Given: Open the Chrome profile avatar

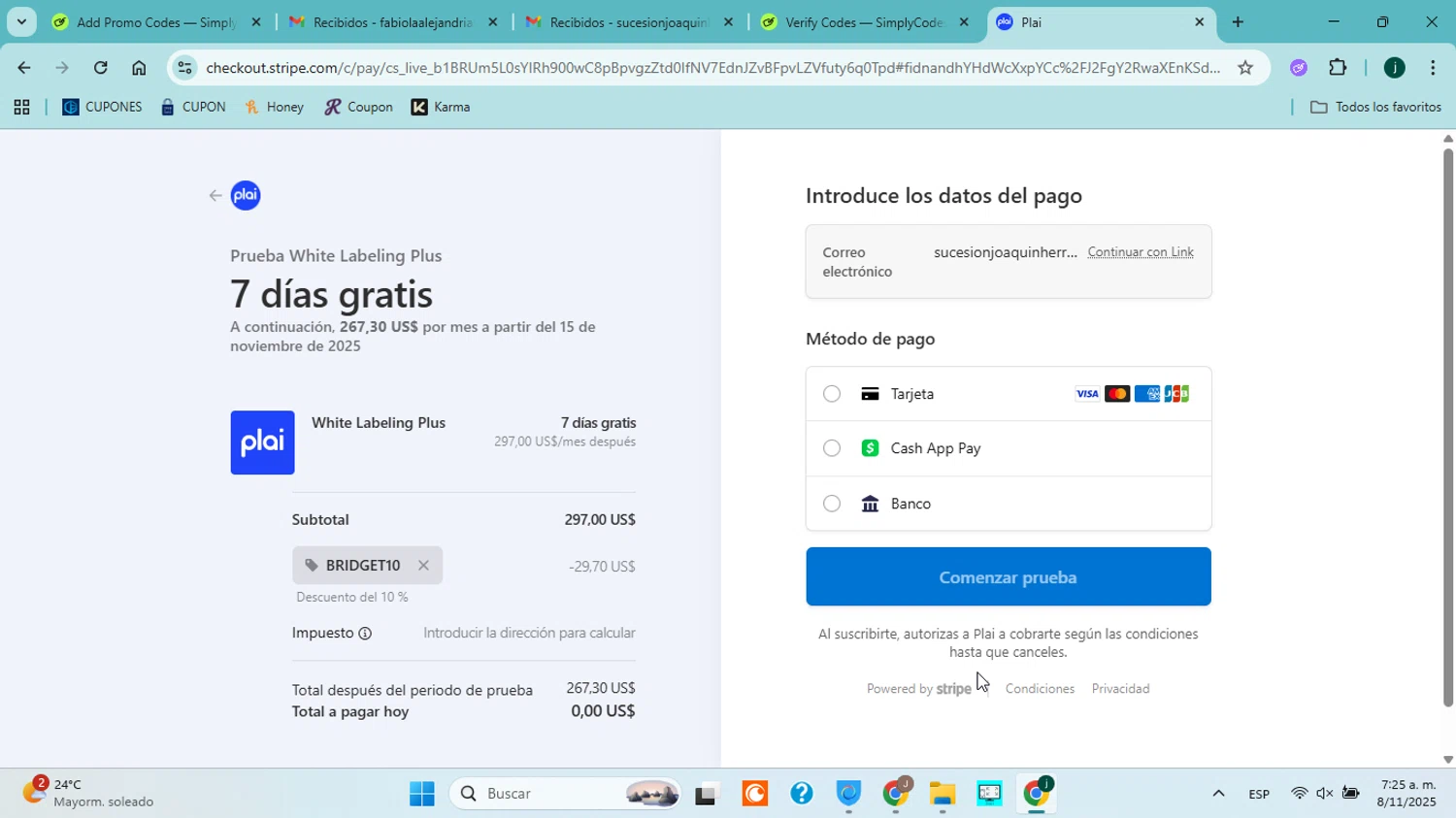Looking at the screenshot, I should point(1394,68).
